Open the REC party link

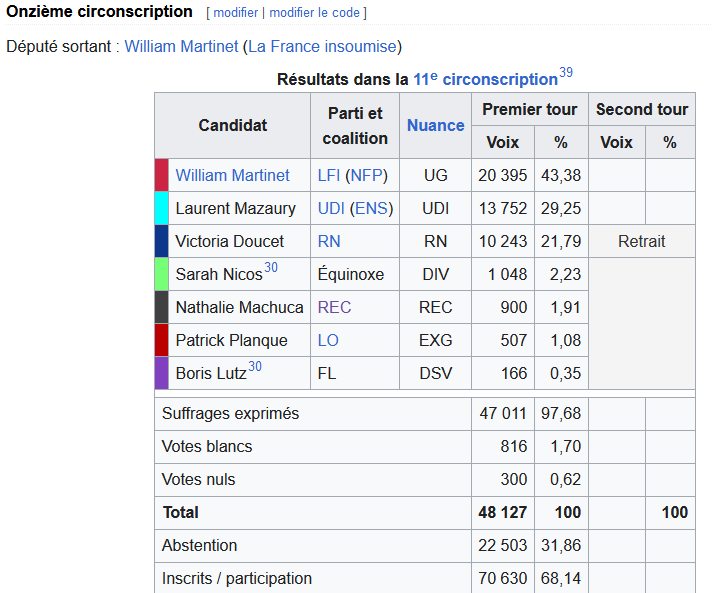tap(335, 307)
